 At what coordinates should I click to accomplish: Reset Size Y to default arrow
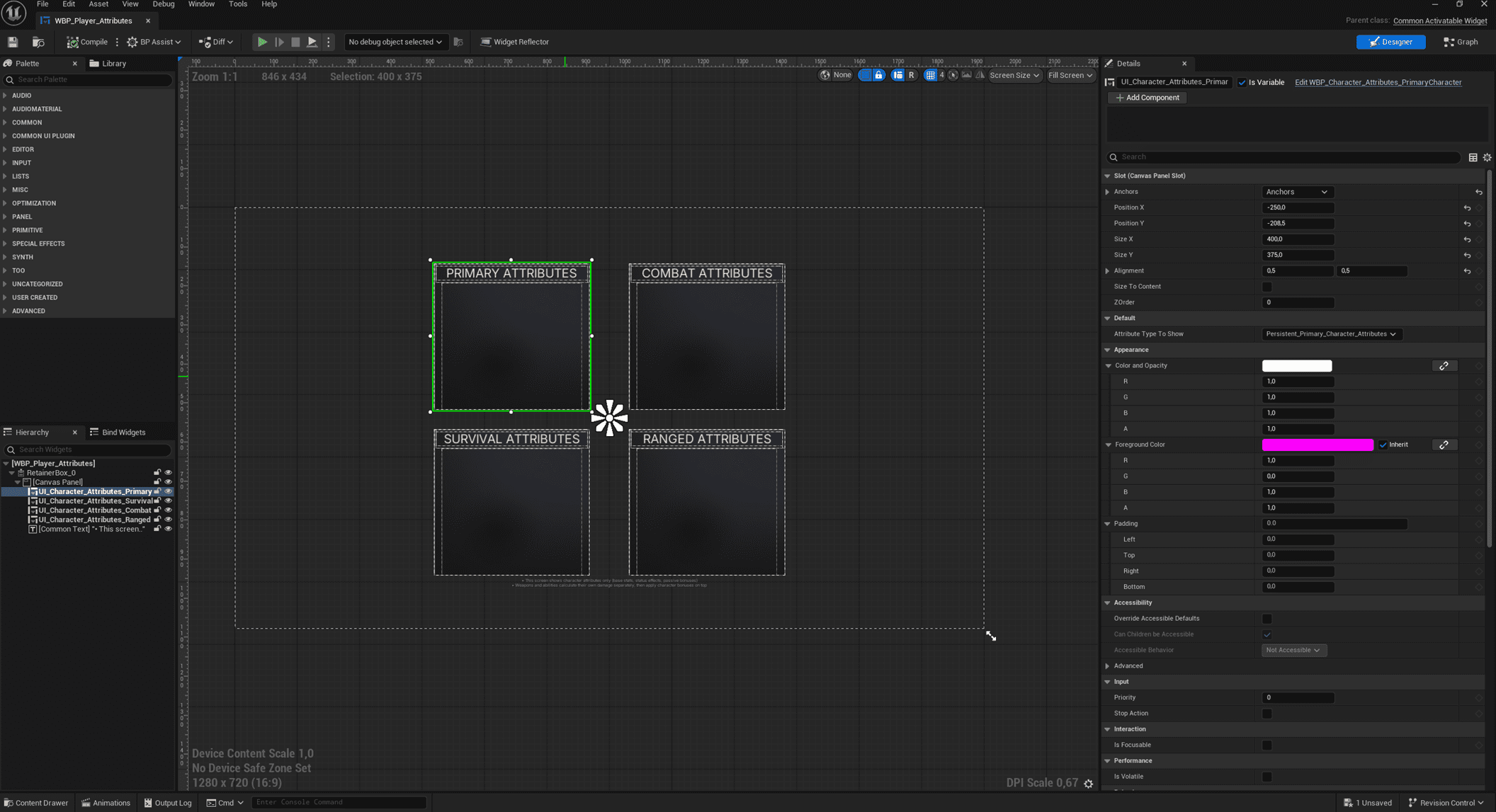coord(1467,256)
